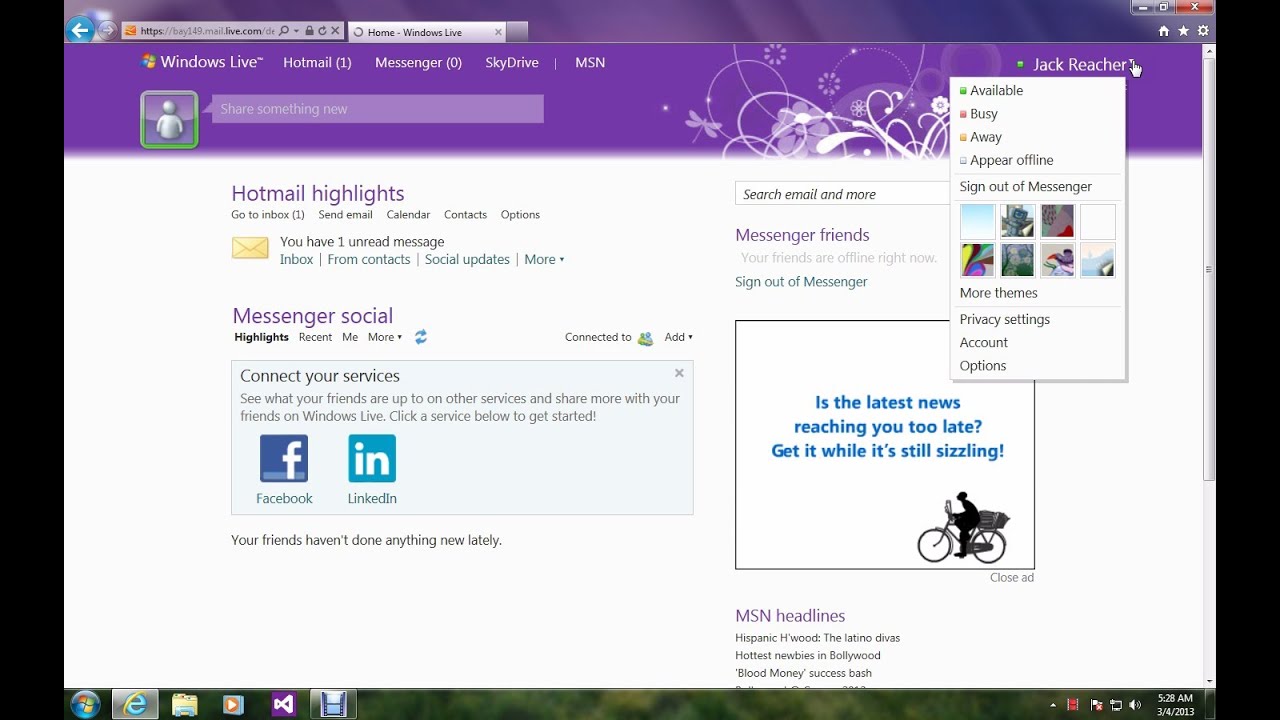Open the Inbox link
This screenshot has height=720, width=1280.
296,259
